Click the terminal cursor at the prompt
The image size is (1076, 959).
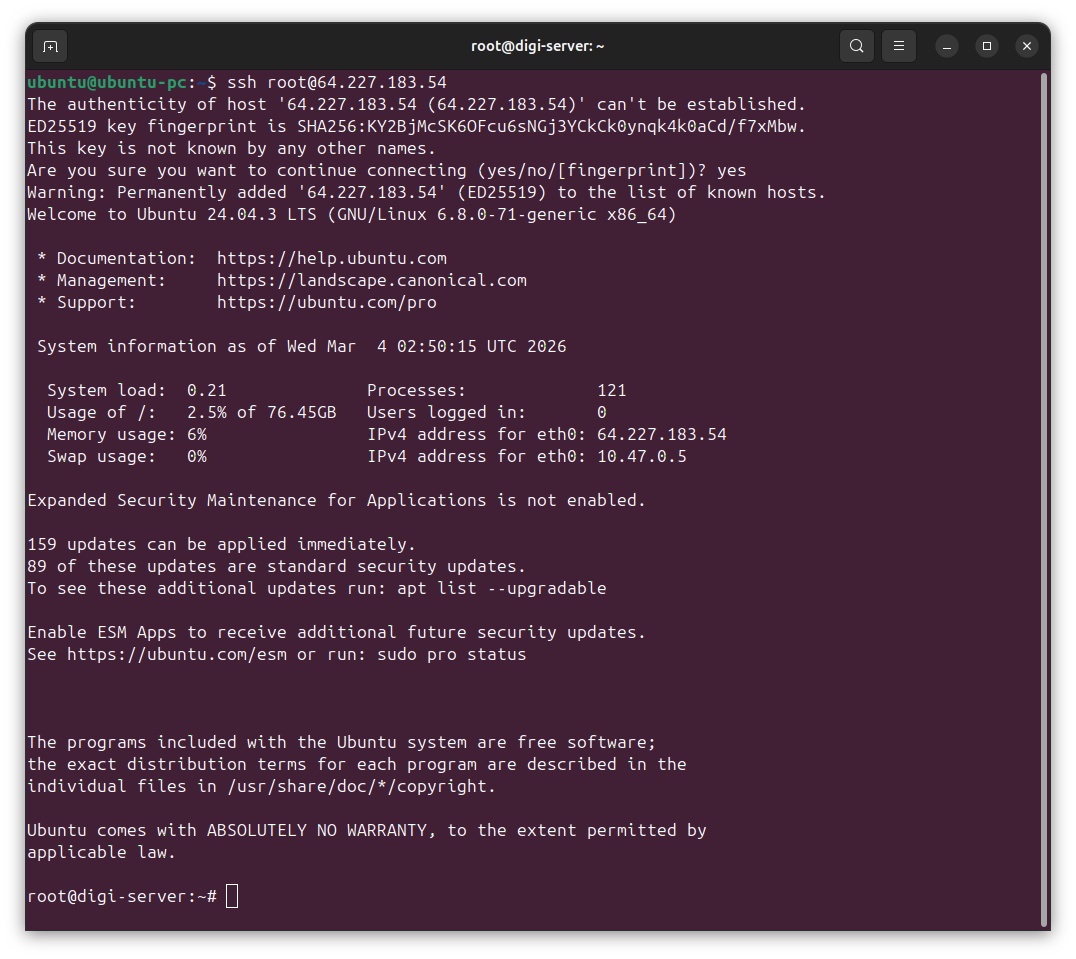click(x=231, y=896)
